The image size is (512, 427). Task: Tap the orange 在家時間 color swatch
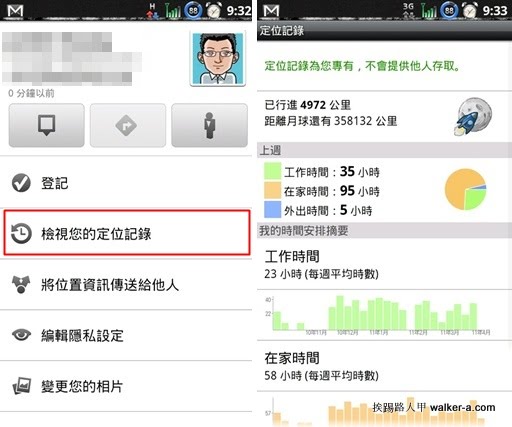(272, 190)
